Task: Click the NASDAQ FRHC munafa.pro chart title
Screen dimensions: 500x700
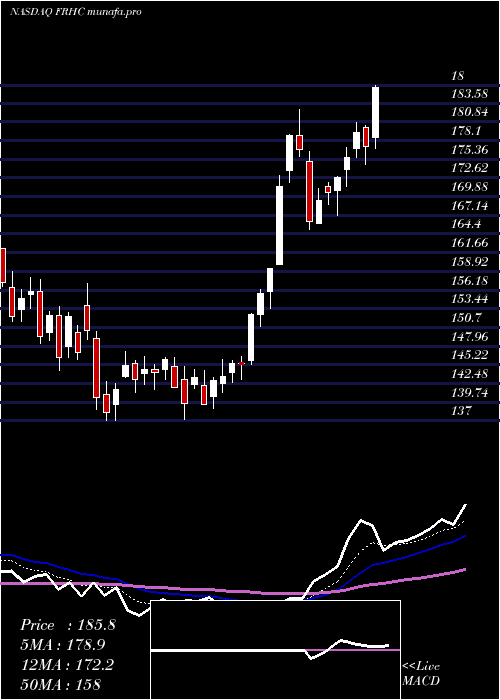Action: [75, 12]
